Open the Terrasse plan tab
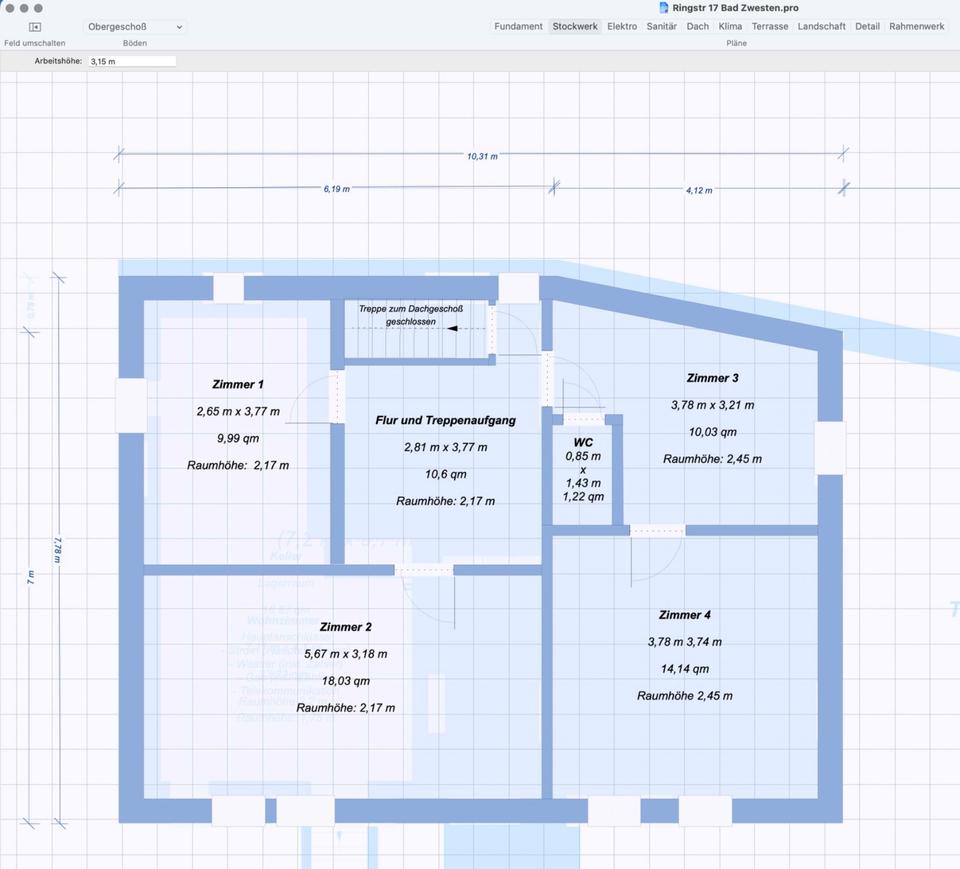Image resolution: width=960 pixels, height=869 pixels. (770, 27)
